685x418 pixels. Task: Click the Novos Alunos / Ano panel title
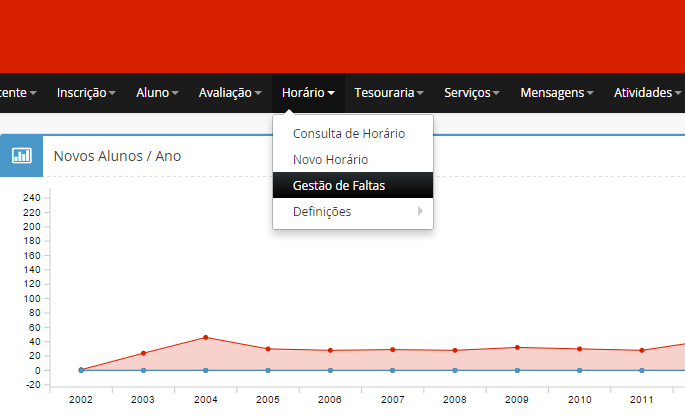(x=117, y=156)
